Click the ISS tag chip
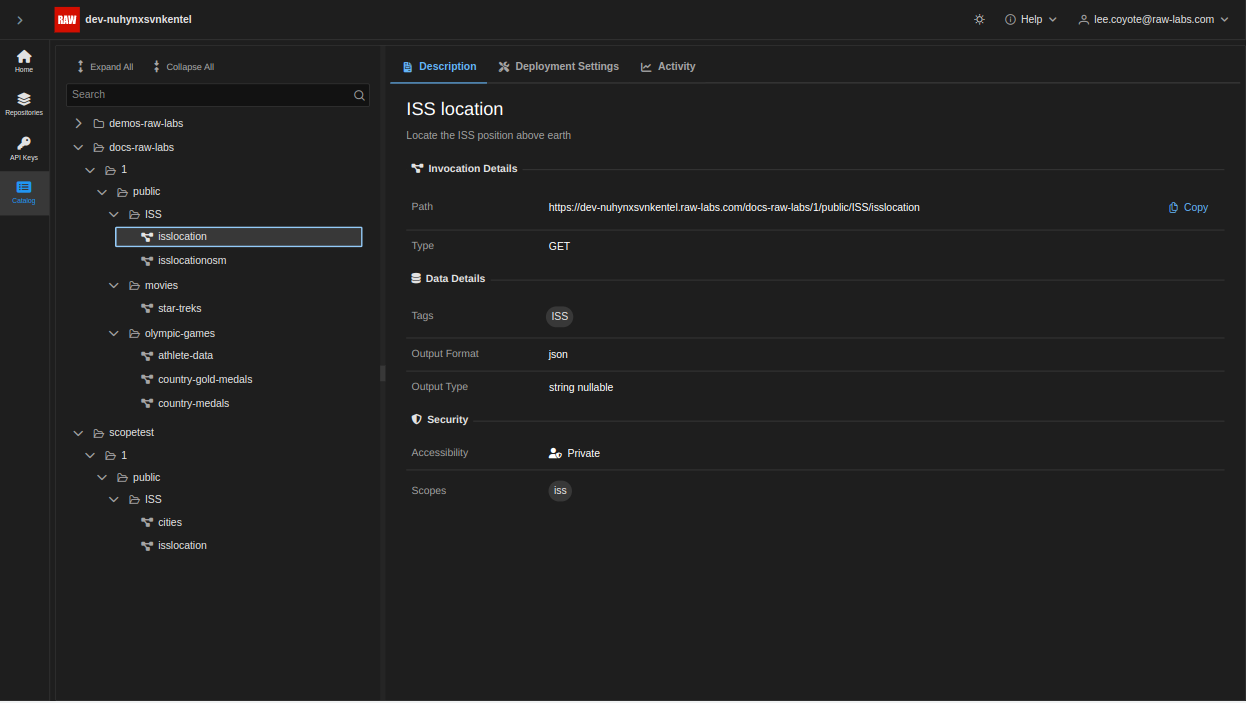1246x703 pixels. point(560,317)
